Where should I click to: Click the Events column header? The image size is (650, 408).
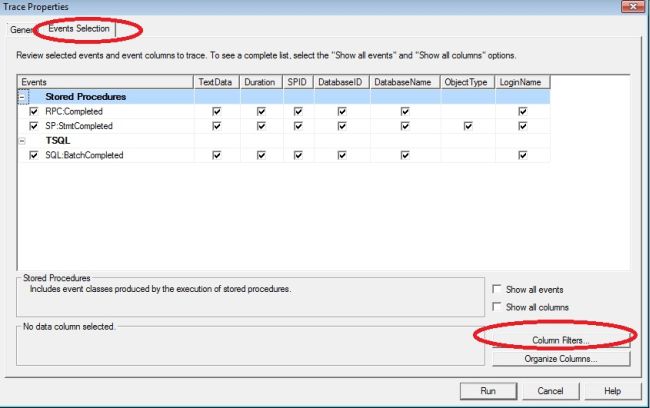coord(105,82)
